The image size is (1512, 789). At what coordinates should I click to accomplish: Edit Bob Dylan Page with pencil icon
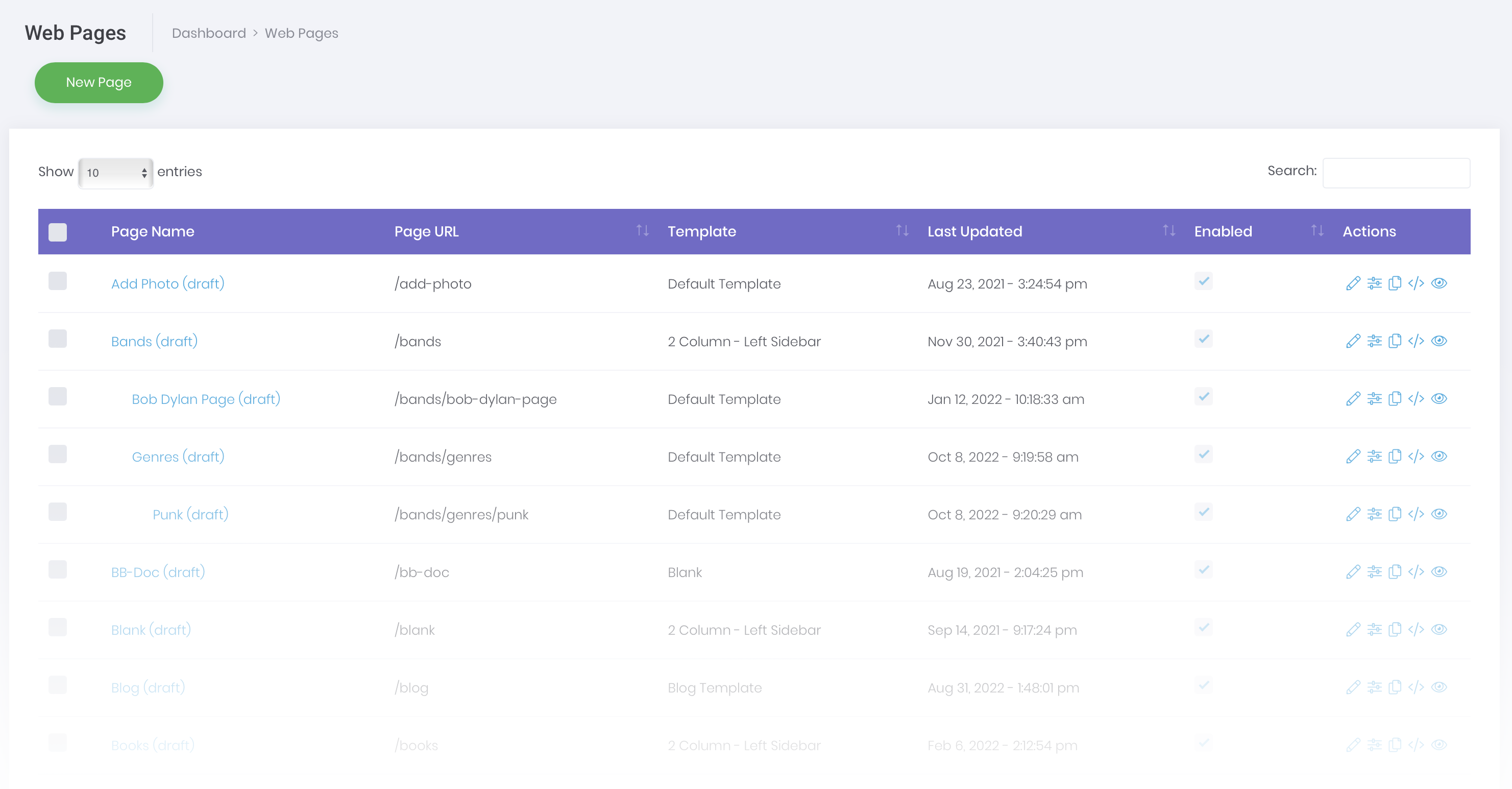tap(1353, 399)
